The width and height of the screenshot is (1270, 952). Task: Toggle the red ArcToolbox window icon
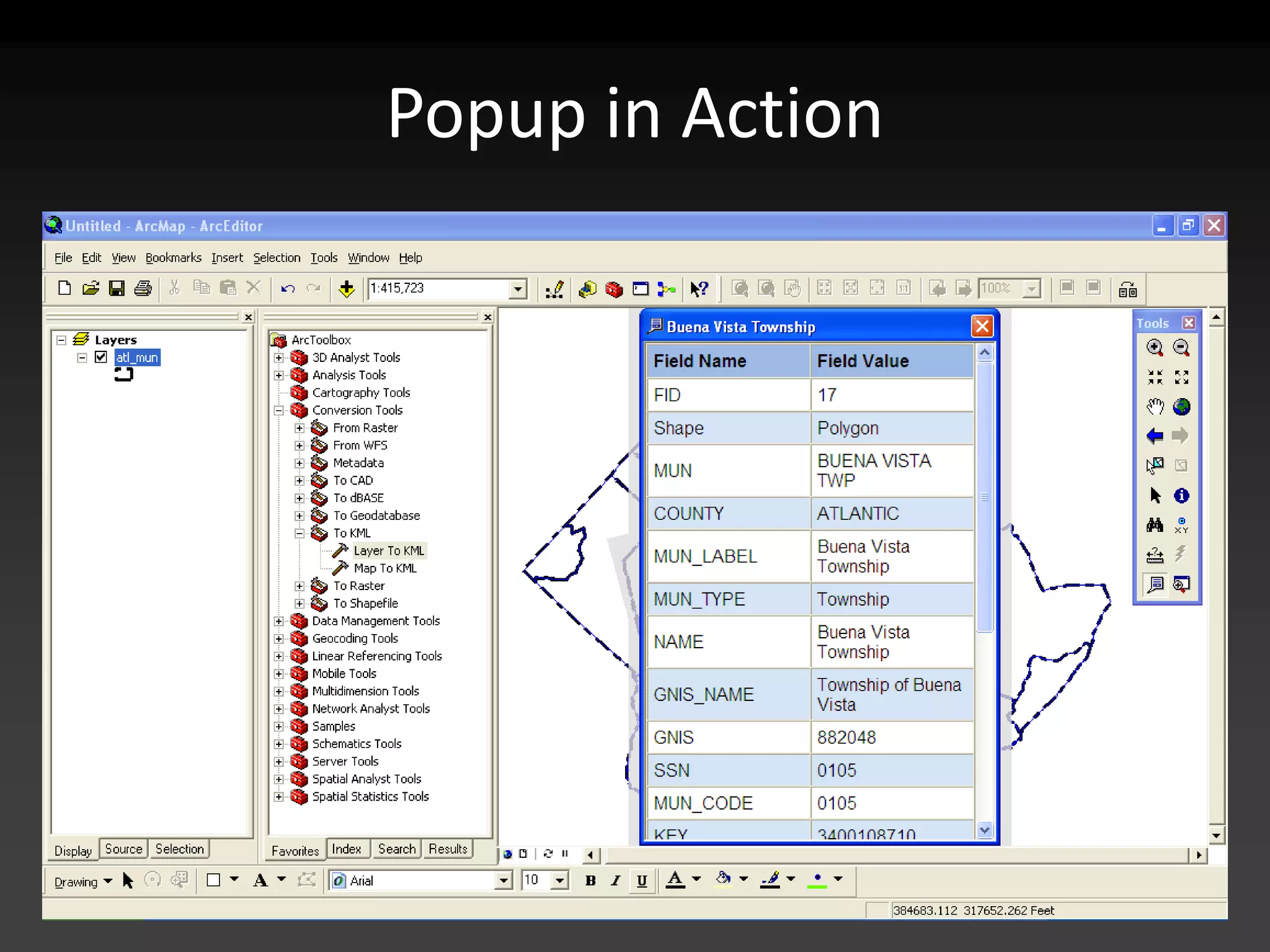614,289
